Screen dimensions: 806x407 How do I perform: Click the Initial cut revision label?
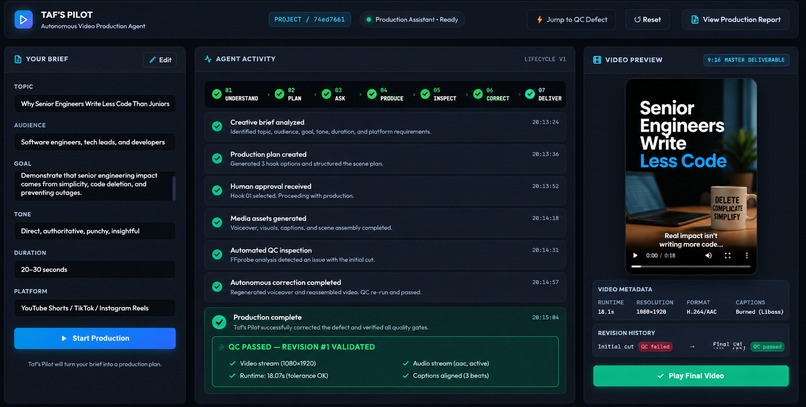pyautogui.click(x=616, y=346)
